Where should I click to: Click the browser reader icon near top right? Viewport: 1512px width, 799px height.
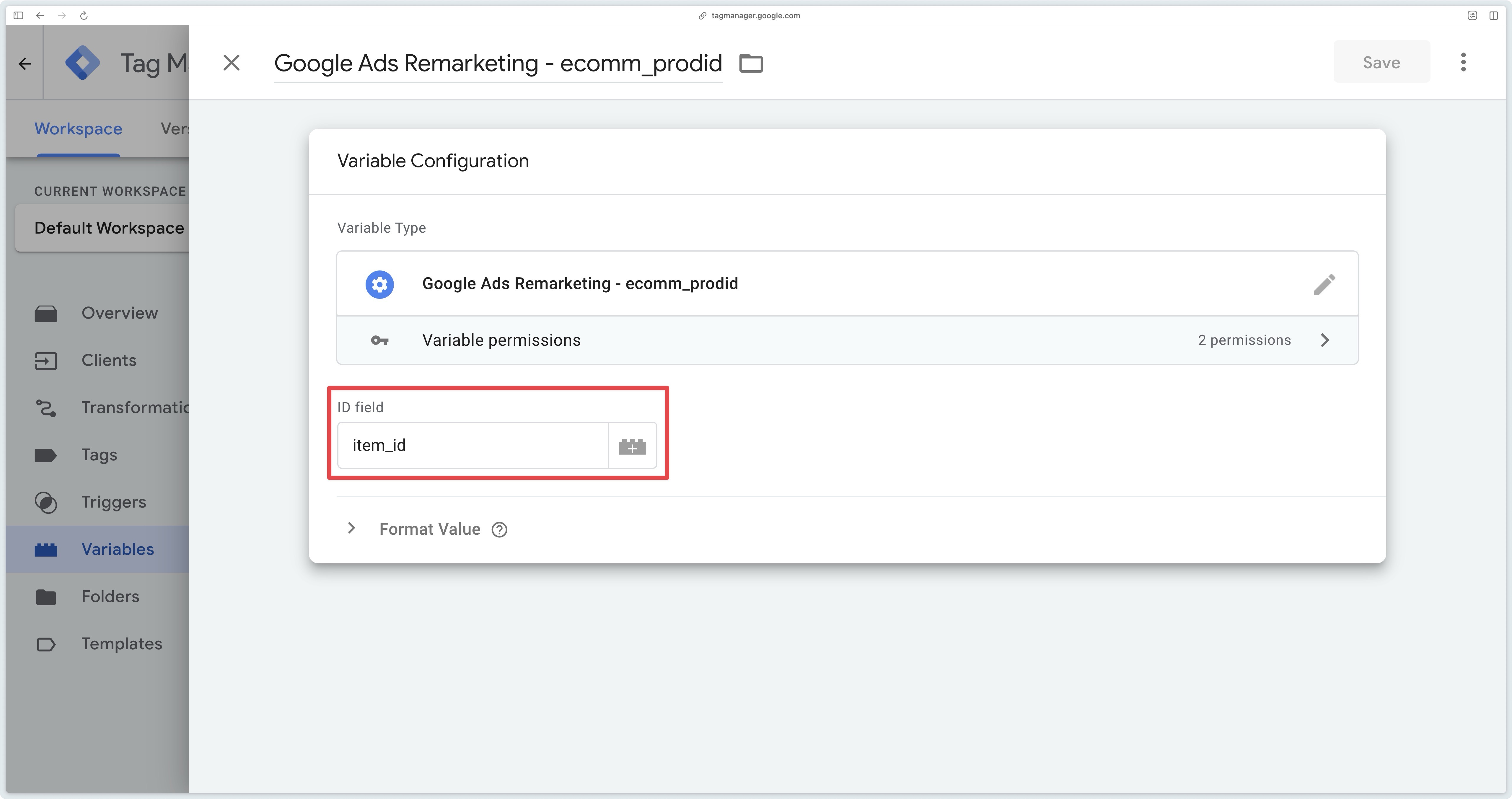[x=1472, y=15]
